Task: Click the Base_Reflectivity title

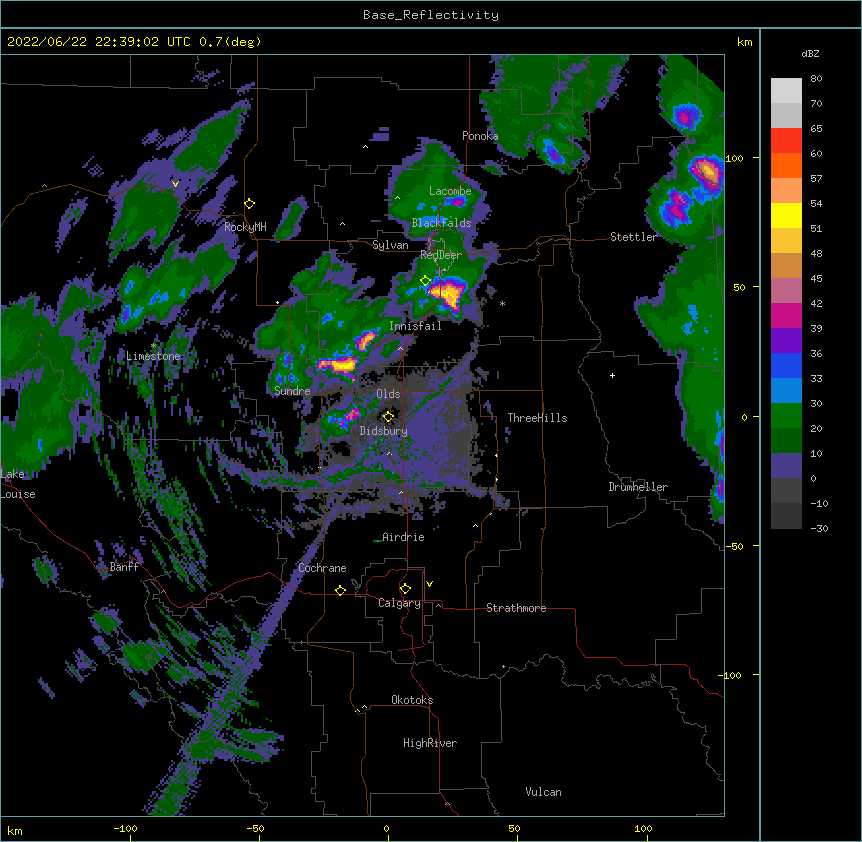Action: click(431, 15)
